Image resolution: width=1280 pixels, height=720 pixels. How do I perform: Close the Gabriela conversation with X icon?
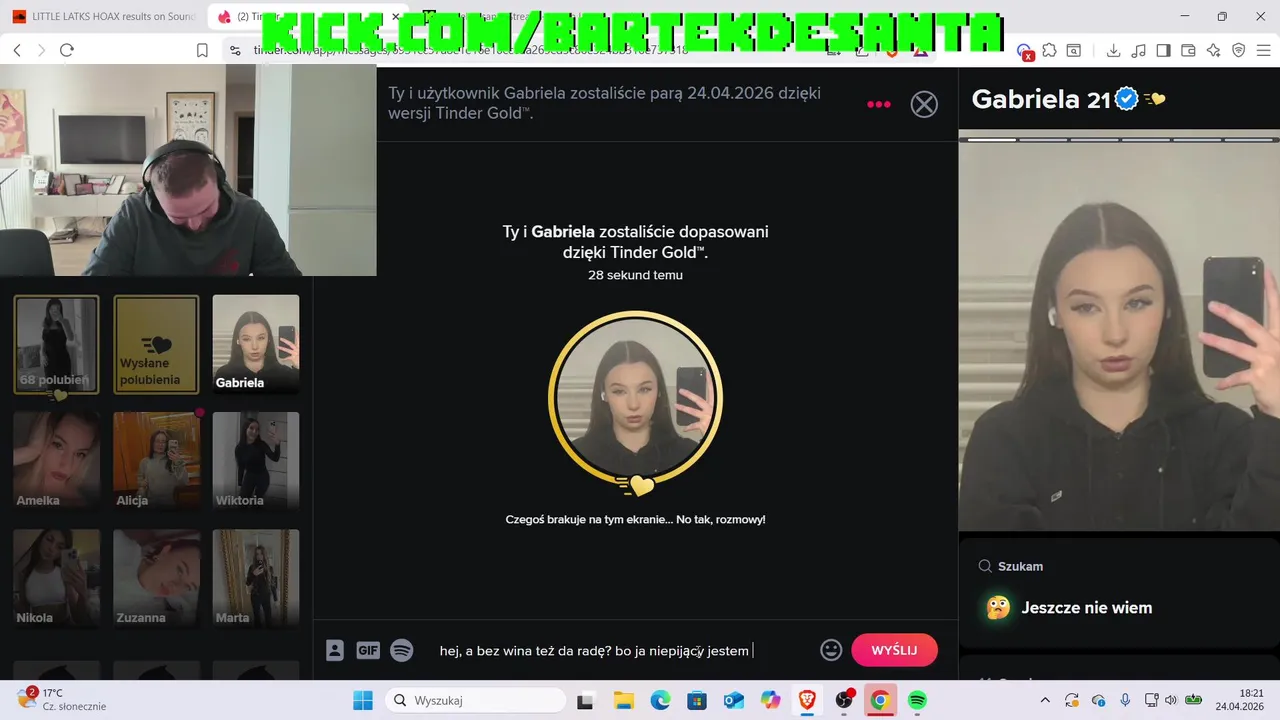924,104
